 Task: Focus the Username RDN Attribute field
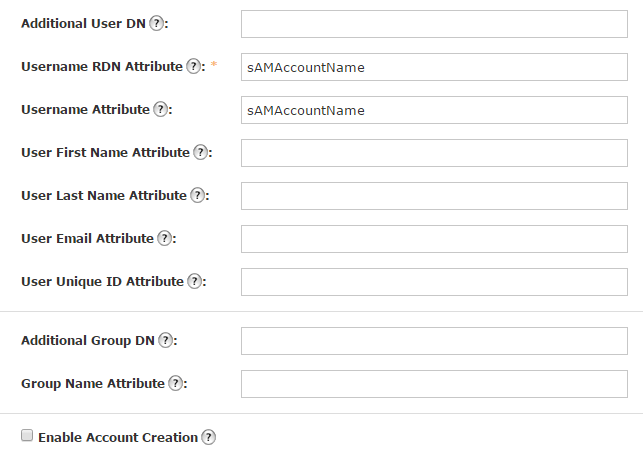[434, 67]
